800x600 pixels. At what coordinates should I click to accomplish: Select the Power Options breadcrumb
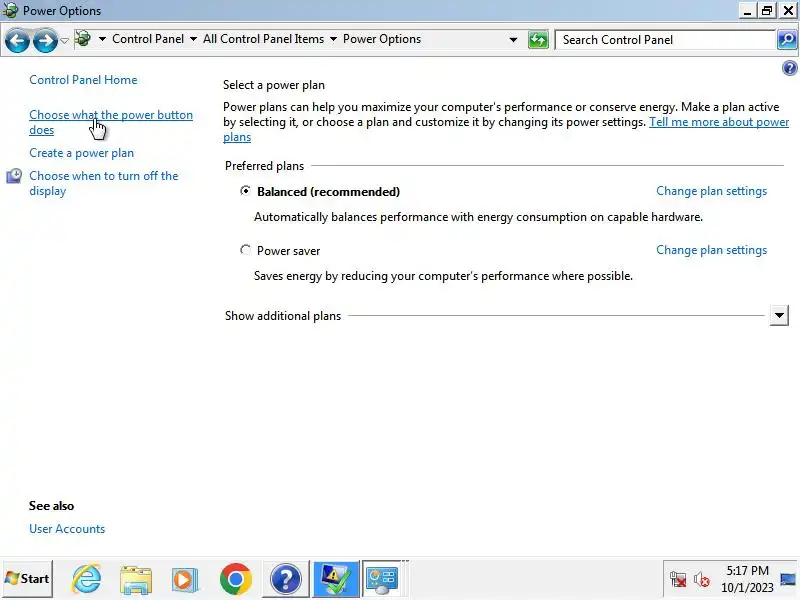(x=382, y=39)
